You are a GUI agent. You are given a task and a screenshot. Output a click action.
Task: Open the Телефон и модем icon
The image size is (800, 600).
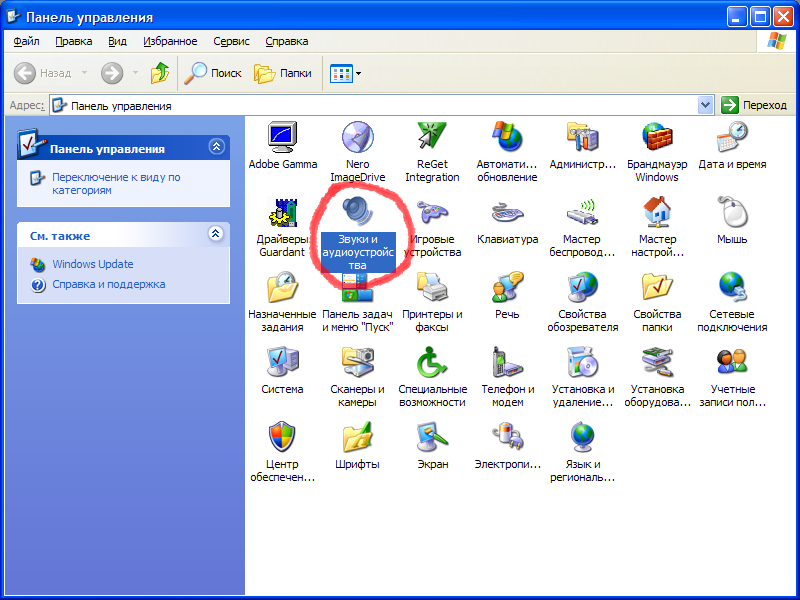click(507, 362)
